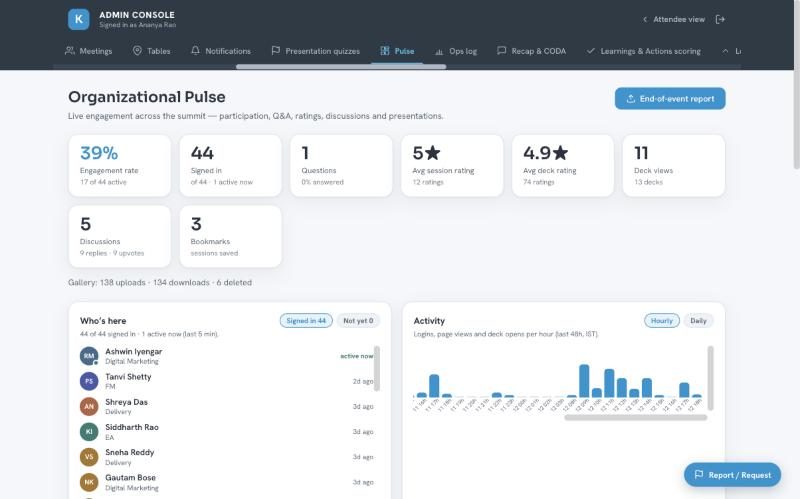Click the Discussions stat card
This screenshot has height=499, width=800.
119,236
